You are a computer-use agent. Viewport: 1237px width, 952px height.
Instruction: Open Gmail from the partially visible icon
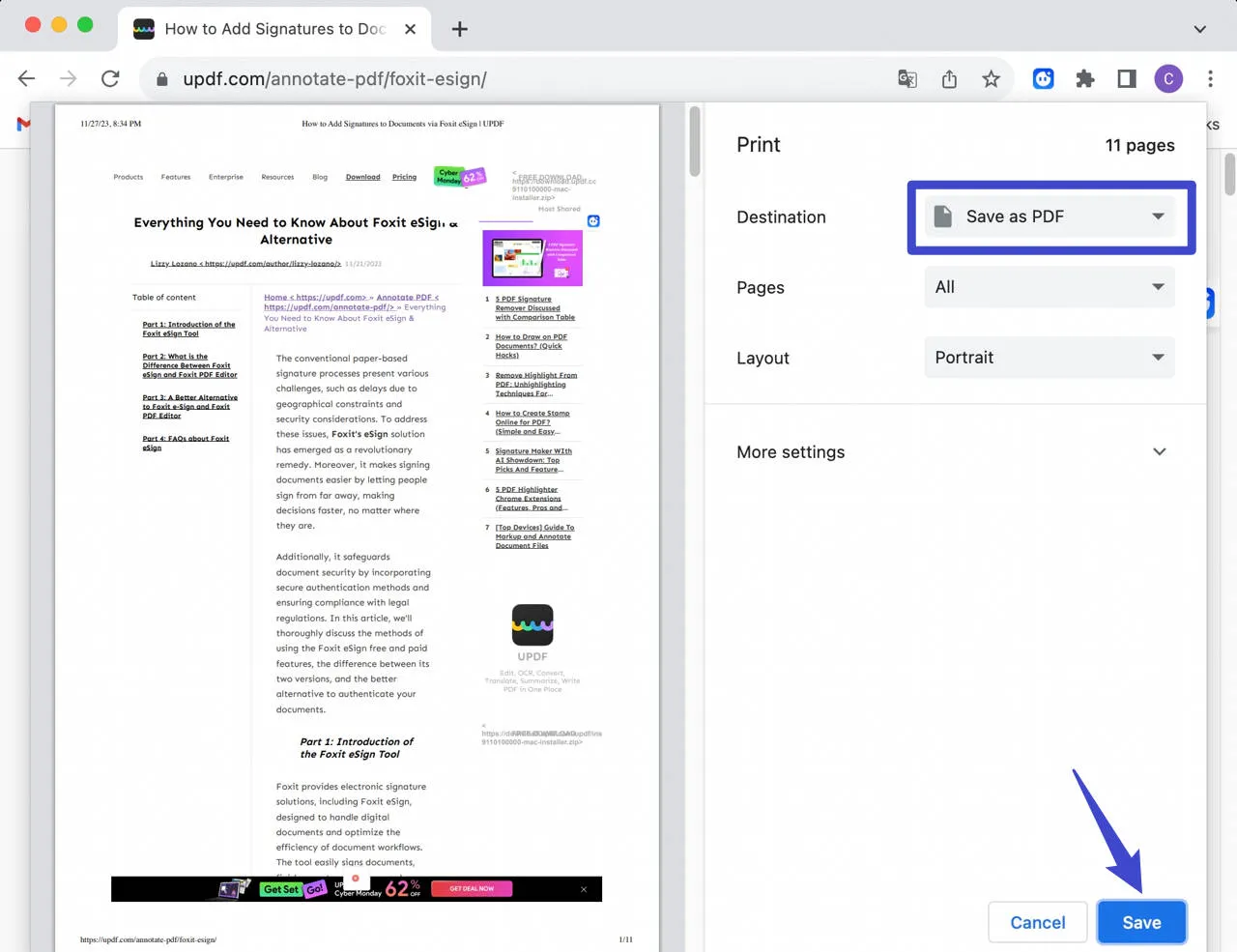point(23,124)
